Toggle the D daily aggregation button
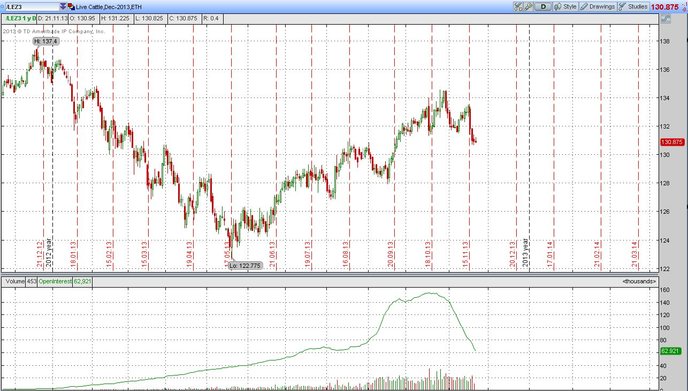Viewport: 688px width, 391px height. point(543,7)
